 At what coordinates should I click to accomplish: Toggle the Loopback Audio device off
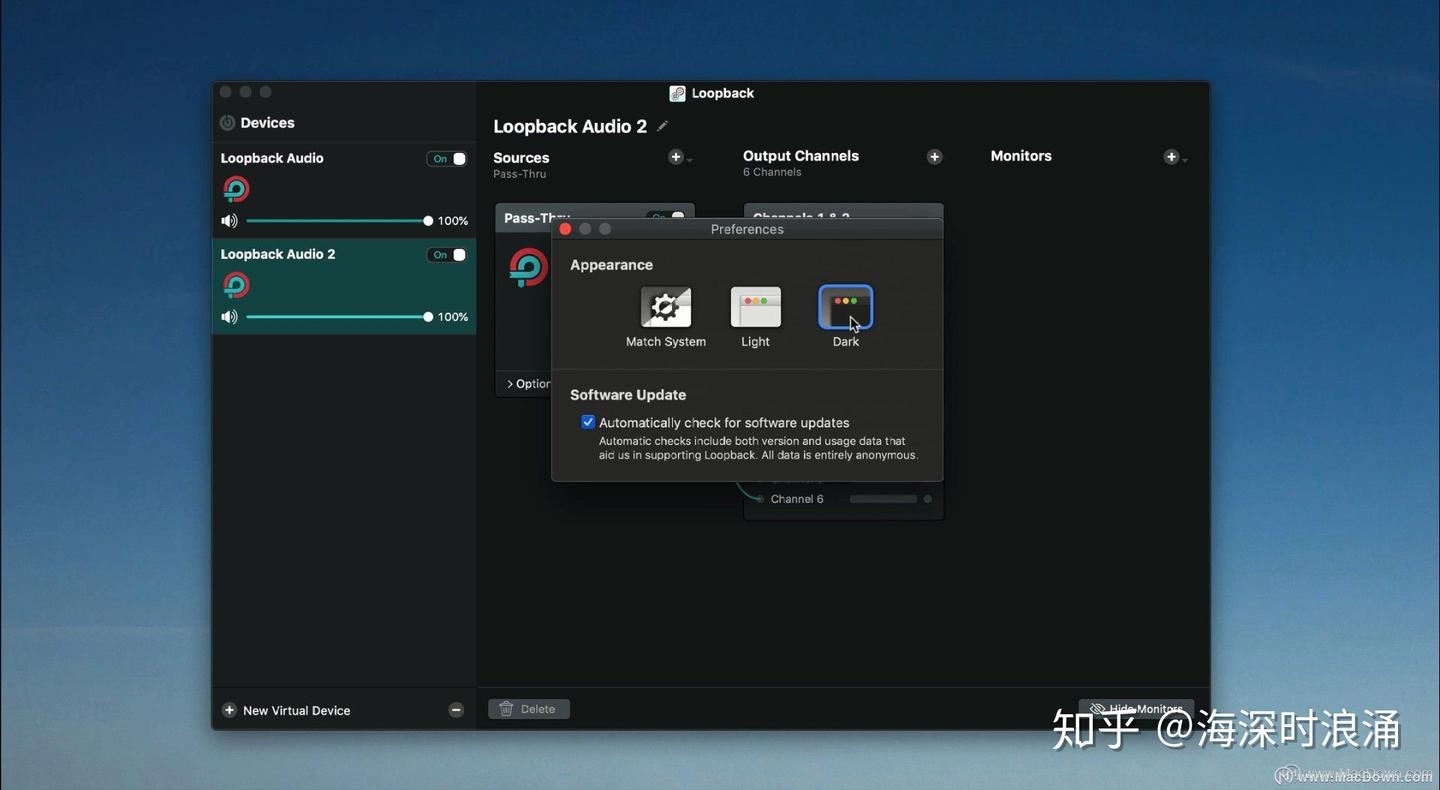[447, 158]
